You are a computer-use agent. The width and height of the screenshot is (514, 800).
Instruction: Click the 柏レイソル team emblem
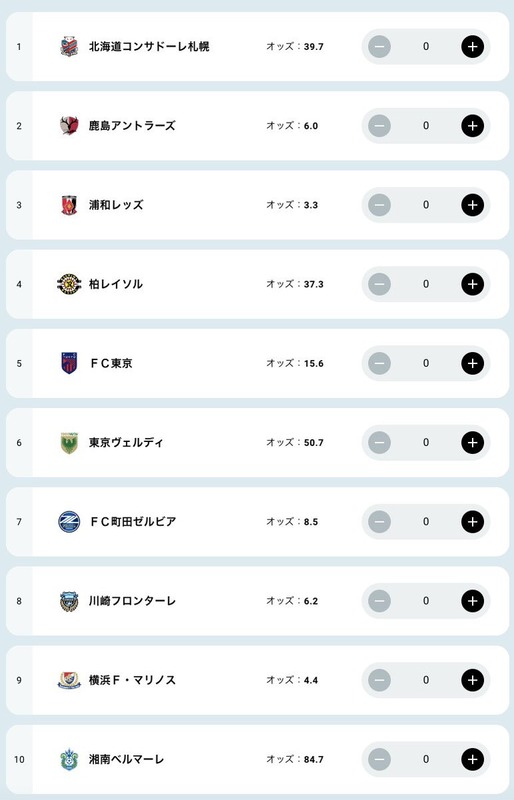(x=69, y=284)
